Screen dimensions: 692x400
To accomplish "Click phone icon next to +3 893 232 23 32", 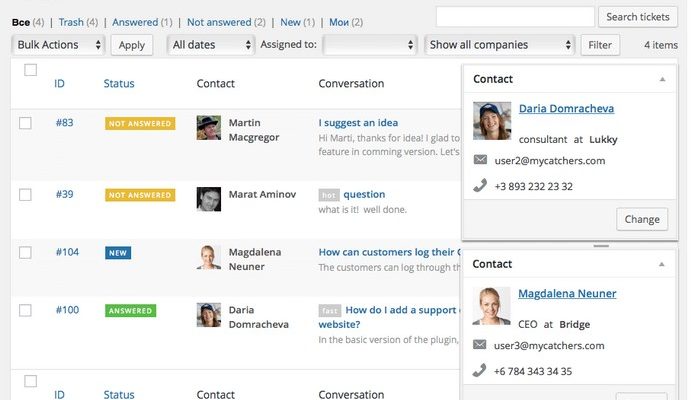I will [480, 185].
